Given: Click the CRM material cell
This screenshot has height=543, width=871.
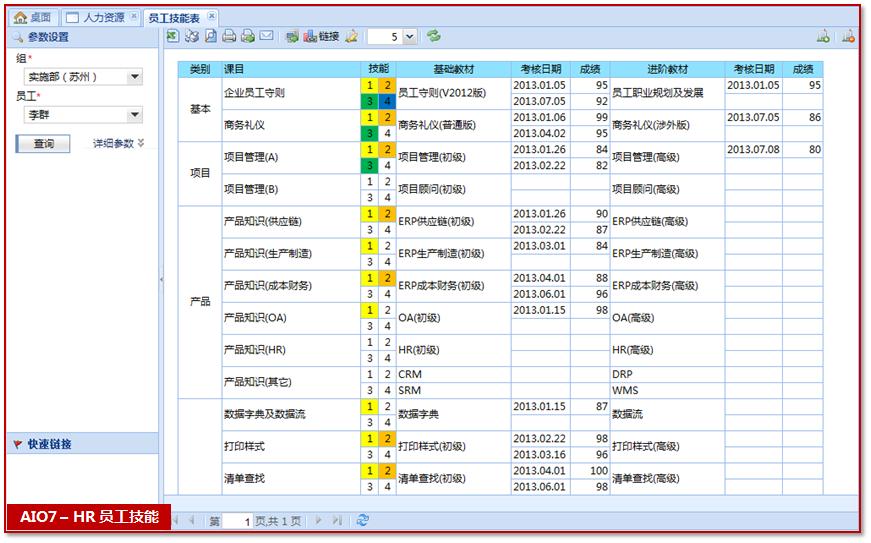Looking at the screenshot, I should (x=454, y=375).
